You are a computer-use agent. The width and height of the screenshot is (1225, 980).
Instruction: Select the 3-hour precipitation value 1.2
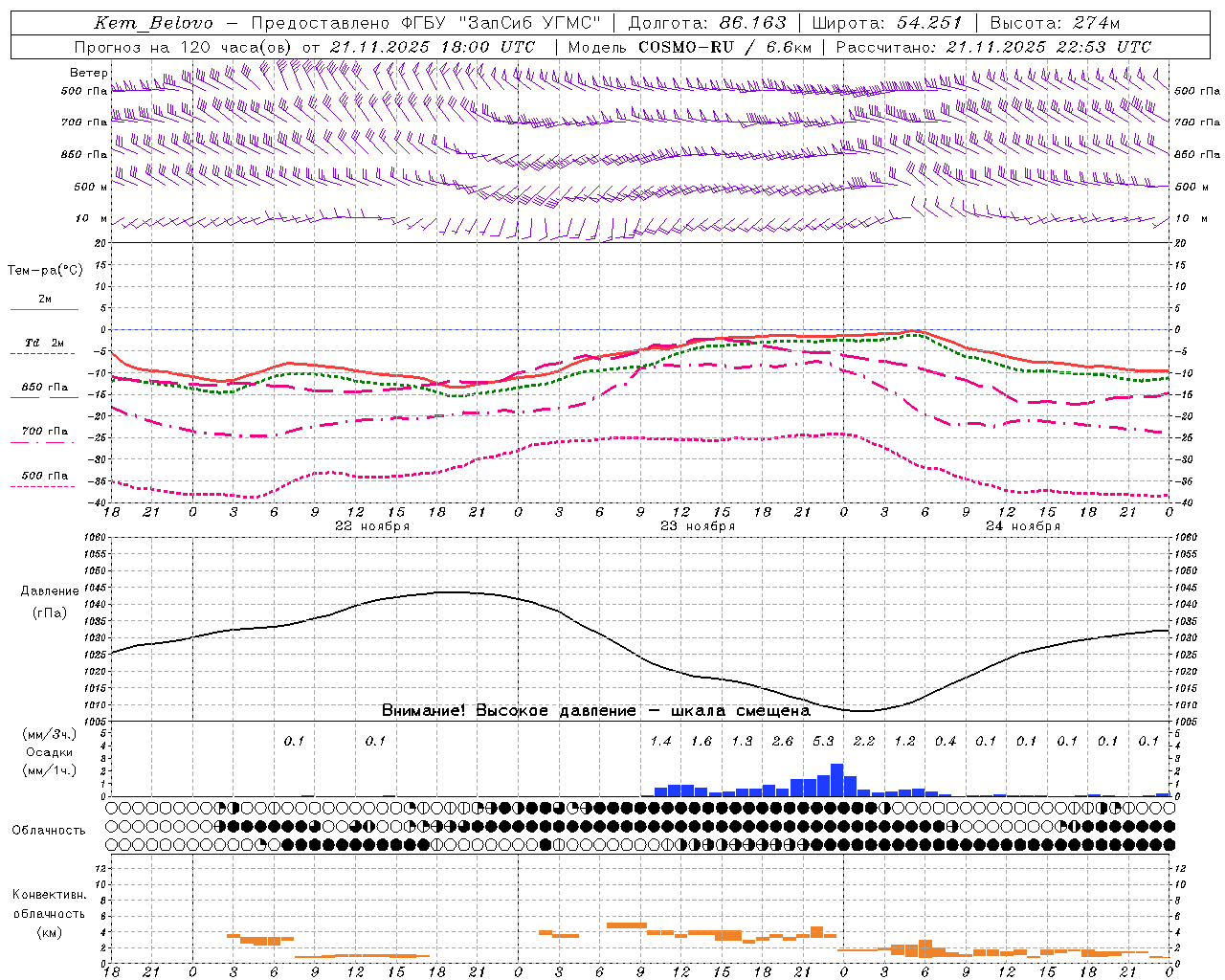click(x=904, y=741)
